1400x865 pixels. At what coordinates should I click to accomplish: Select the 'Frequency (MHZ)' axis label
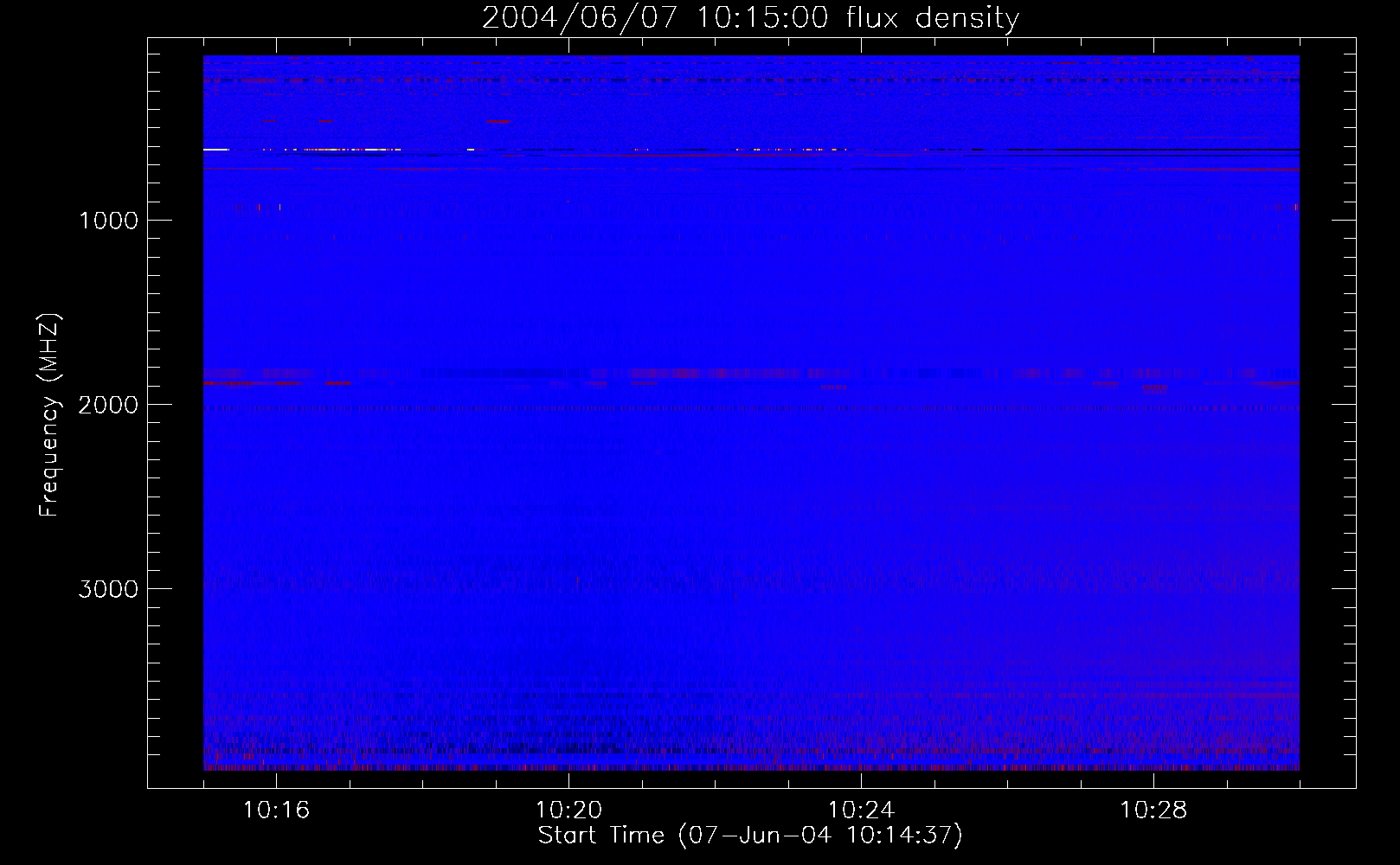pyautogui.click(x=49, y=414)
